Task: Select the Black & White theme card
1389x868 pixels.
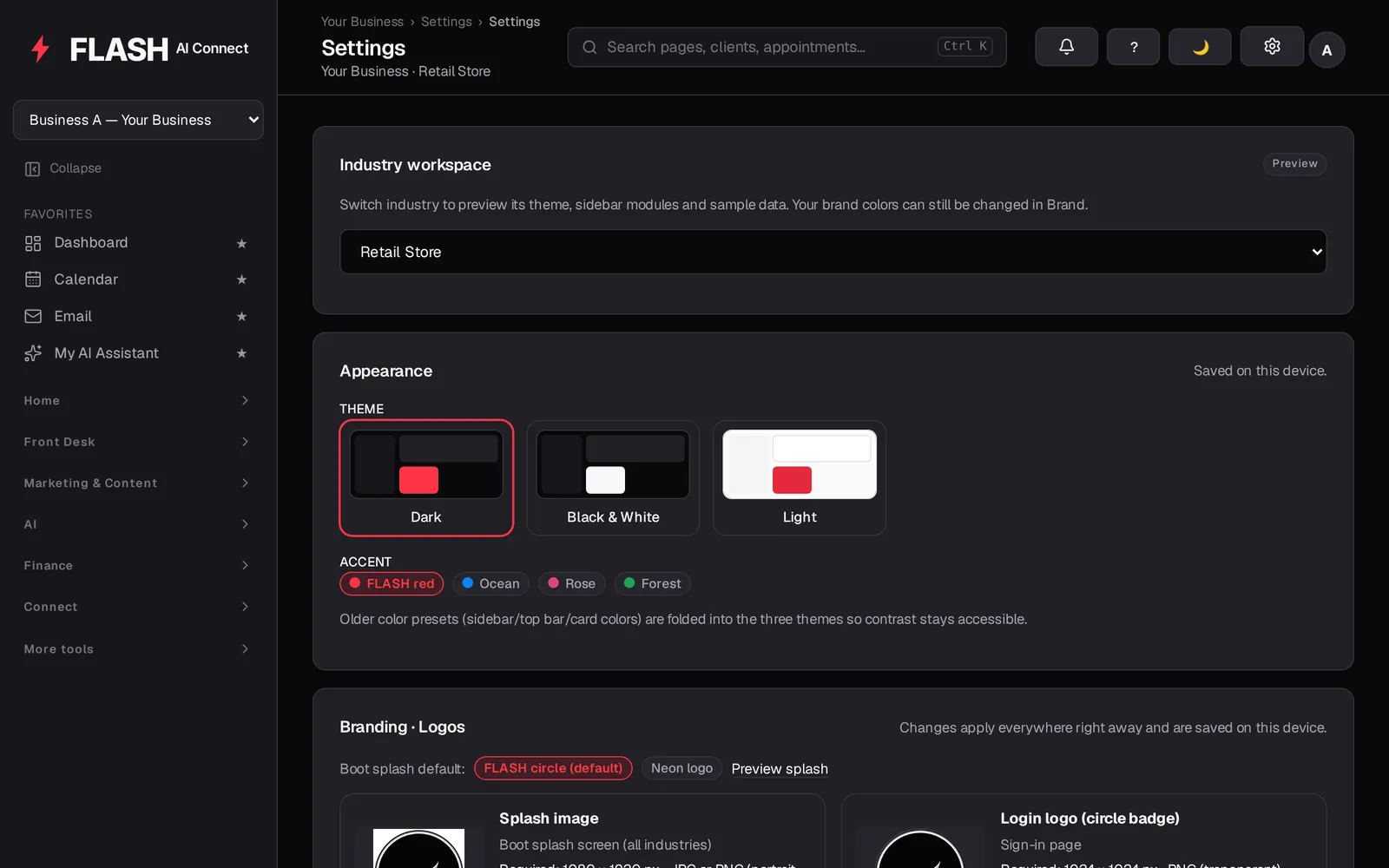Action: click(613, 478)
